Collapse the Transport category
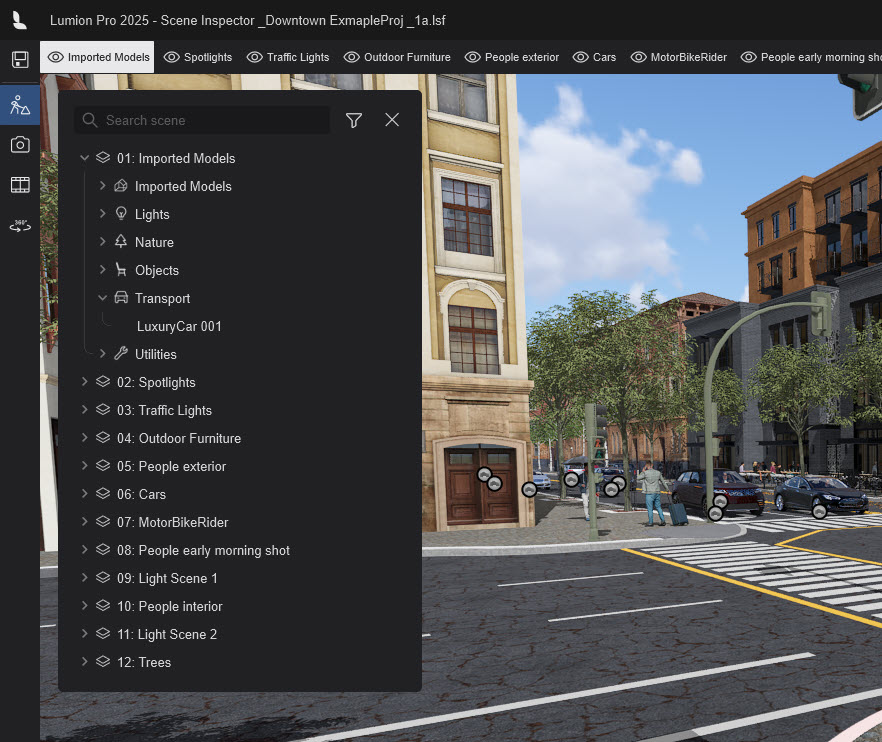Screen dimensions: 882x742 103,298
